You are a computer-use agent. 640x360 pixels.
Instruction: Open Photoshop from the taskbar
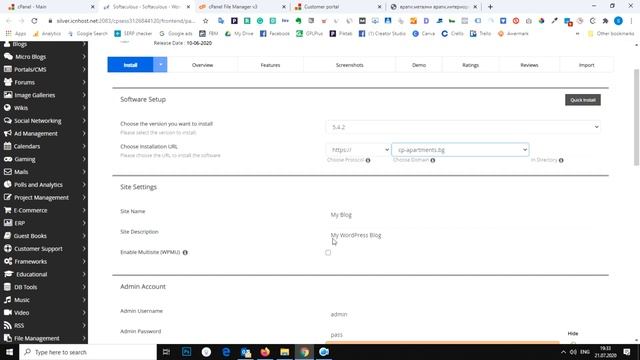point(187,351)
